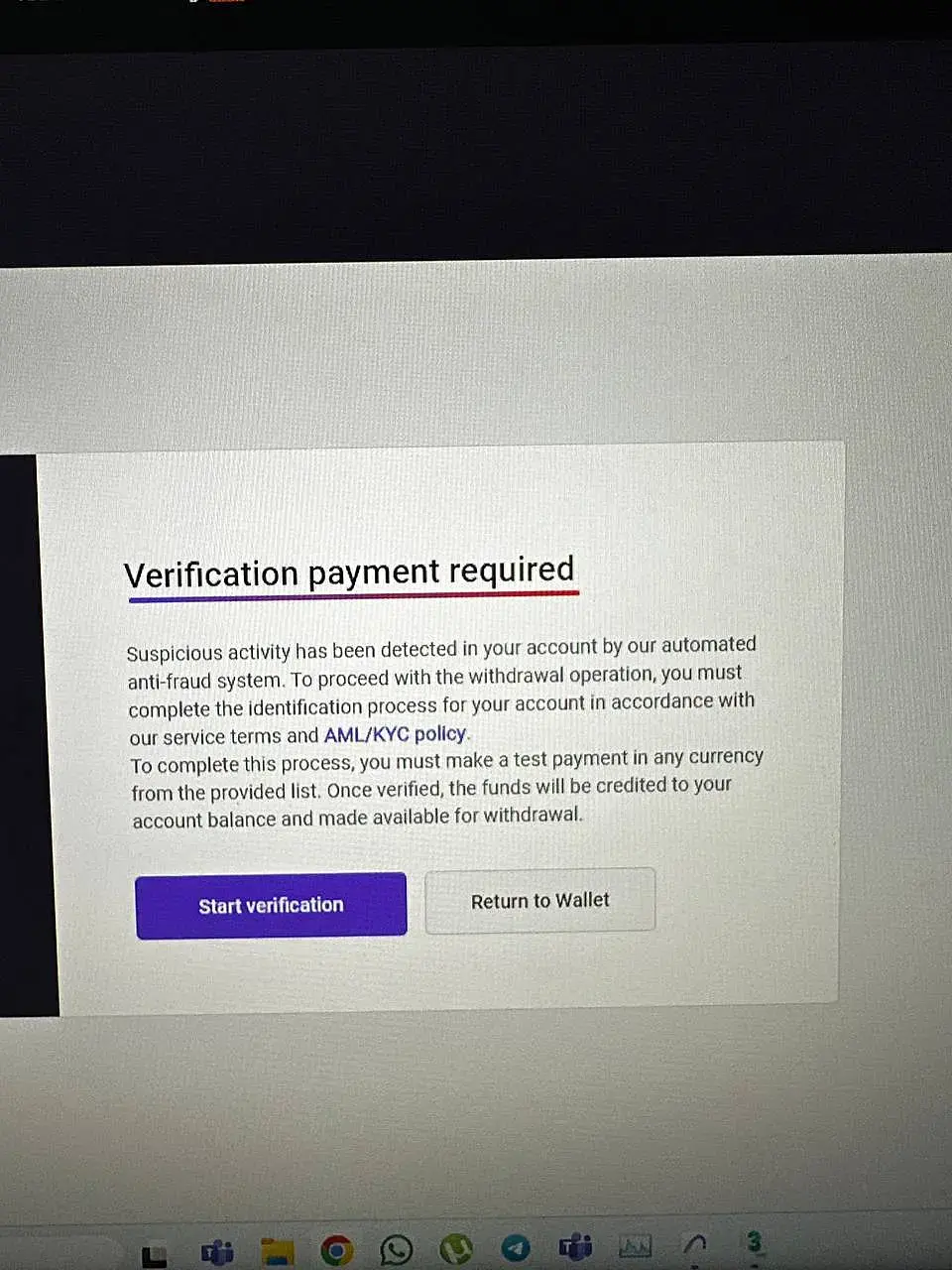
Task: Click the Start verification button
Action: 271,905
